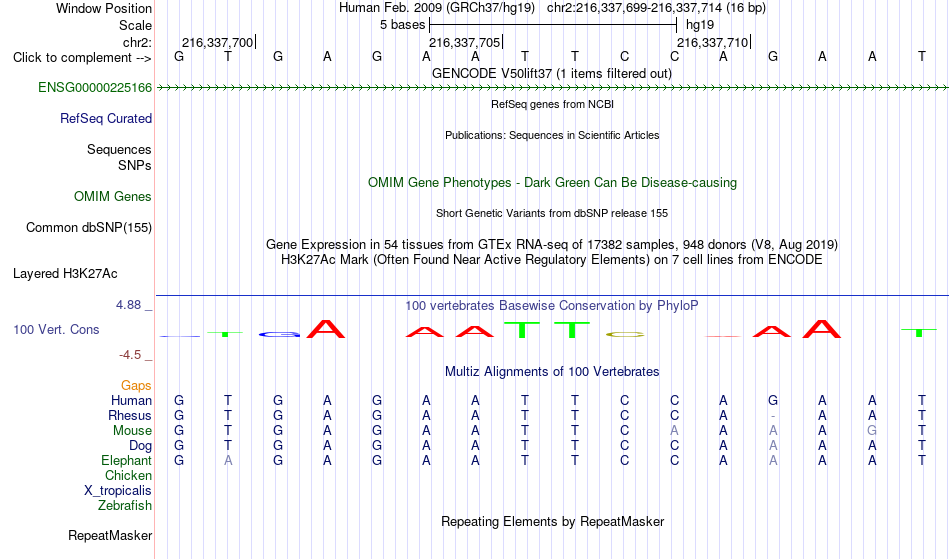Click the "OMIM Gene Phenotypes" dark green title

tap(552, 182)
